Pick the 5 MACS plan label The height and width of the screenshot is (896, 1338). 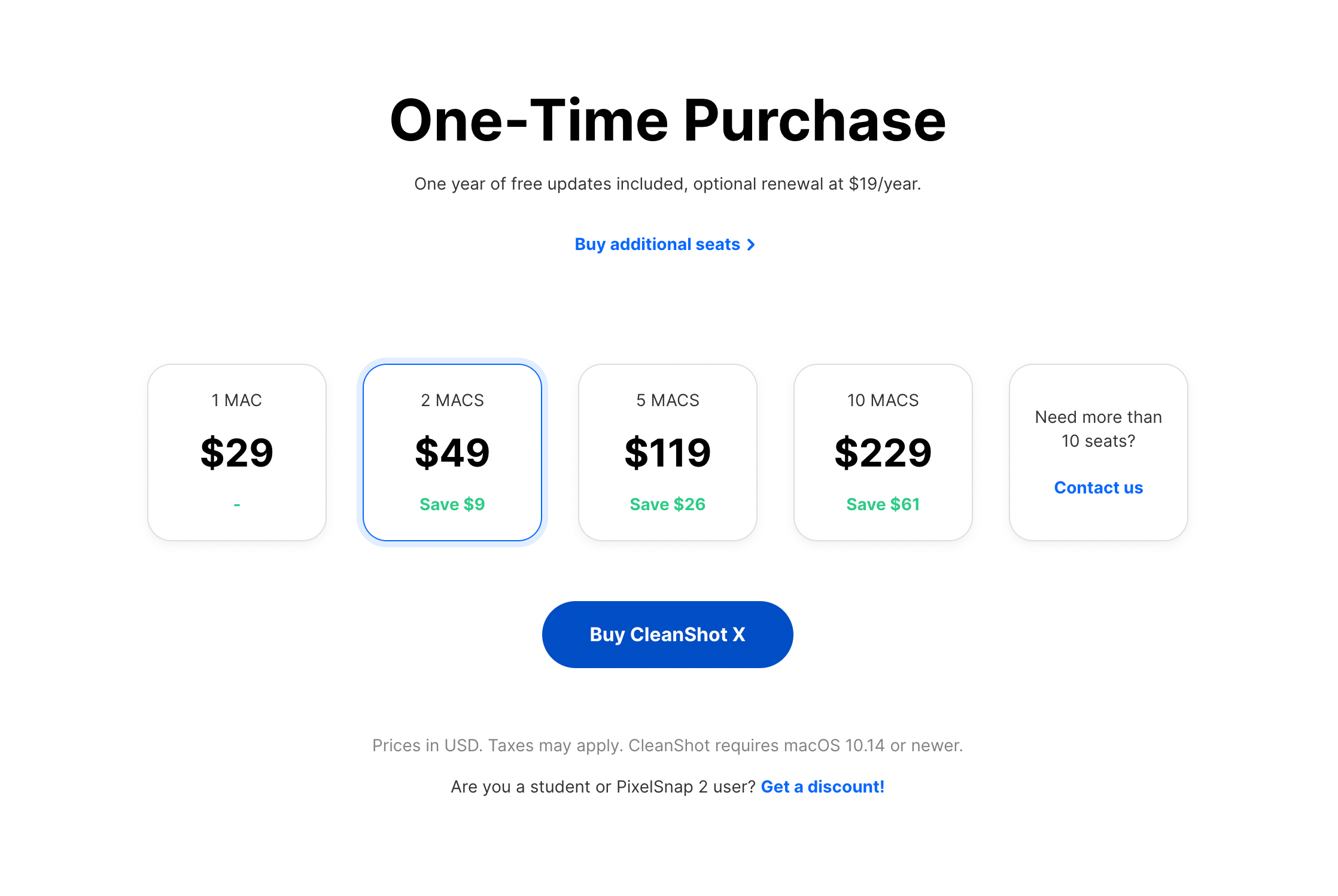click(x=668, y=400)
